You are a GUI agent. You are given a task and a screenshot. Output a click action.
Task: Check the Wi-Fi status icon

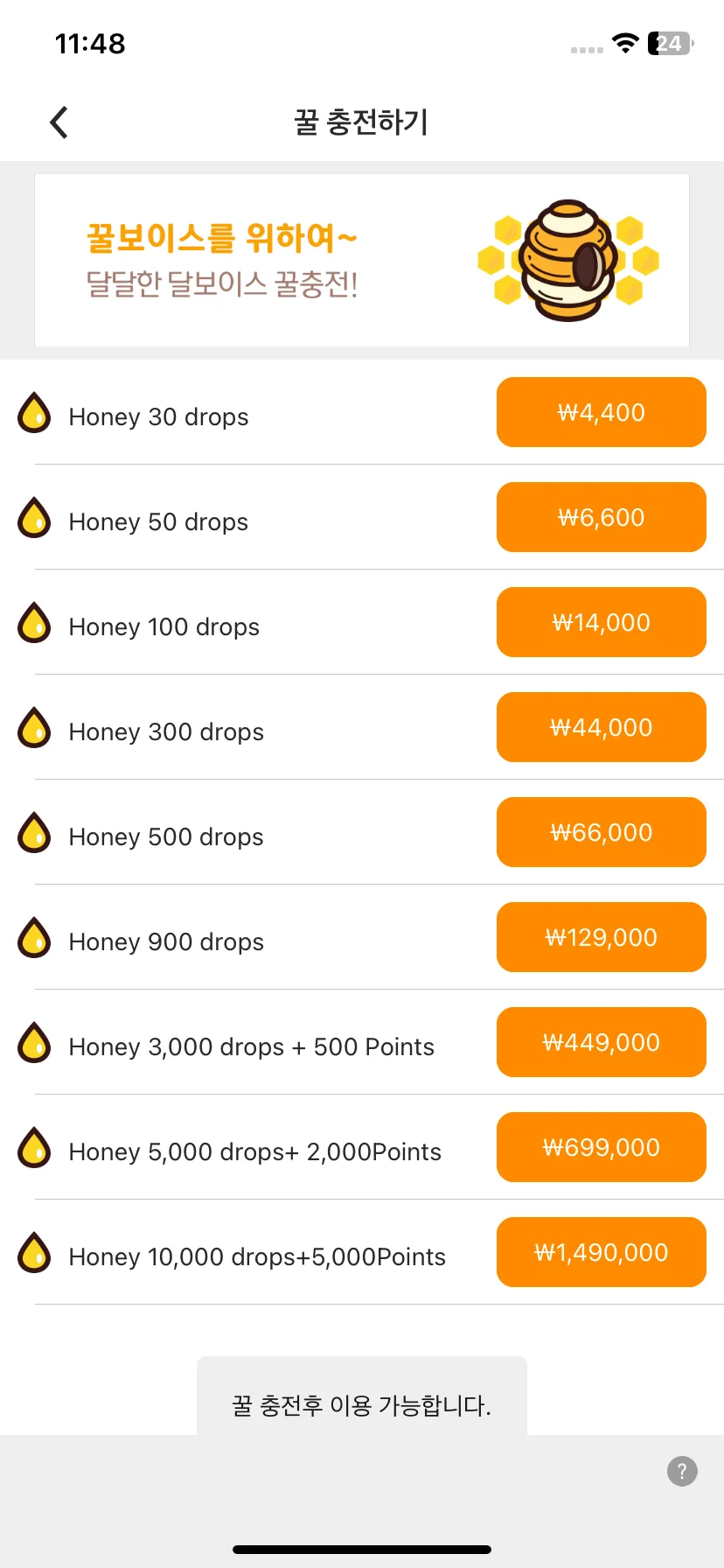coord(625,43)
